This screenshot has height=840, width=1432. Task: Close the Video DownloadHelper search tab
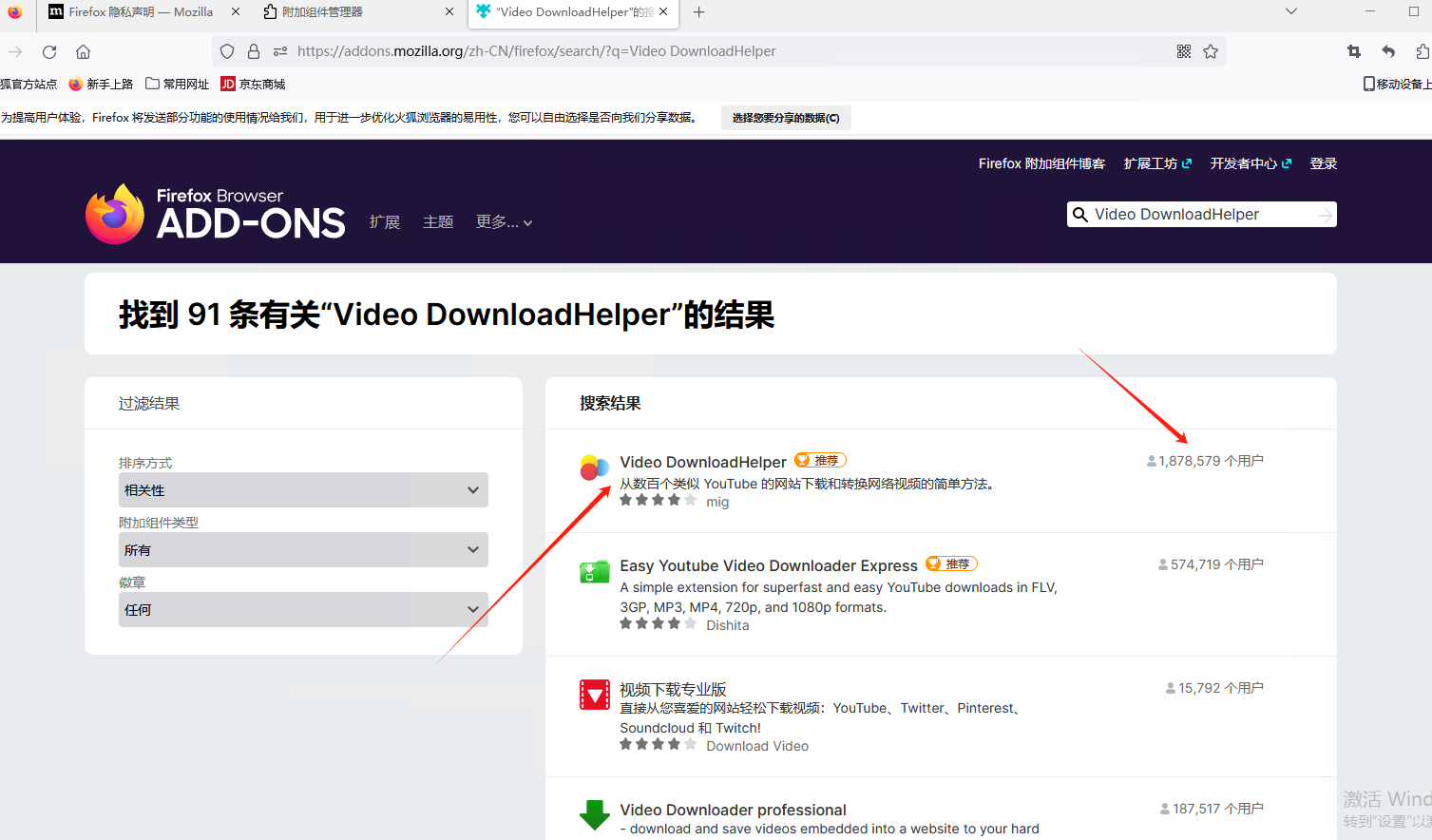(663, 11)
